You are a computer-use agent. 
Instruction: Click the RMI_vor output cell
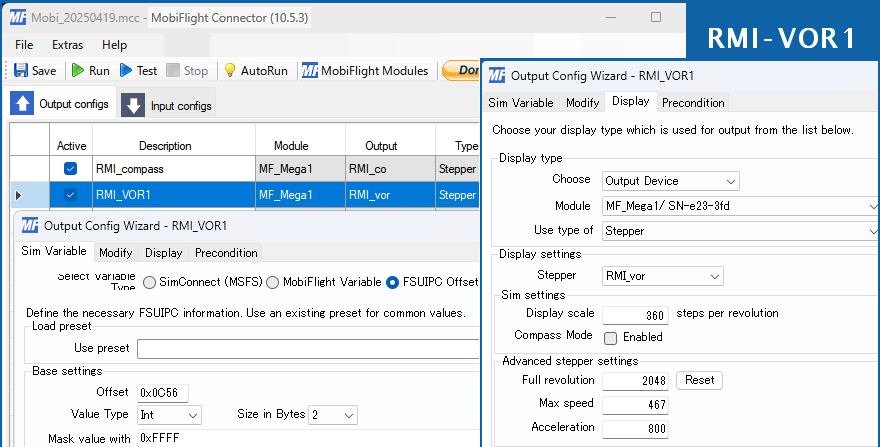pos(391,195)
